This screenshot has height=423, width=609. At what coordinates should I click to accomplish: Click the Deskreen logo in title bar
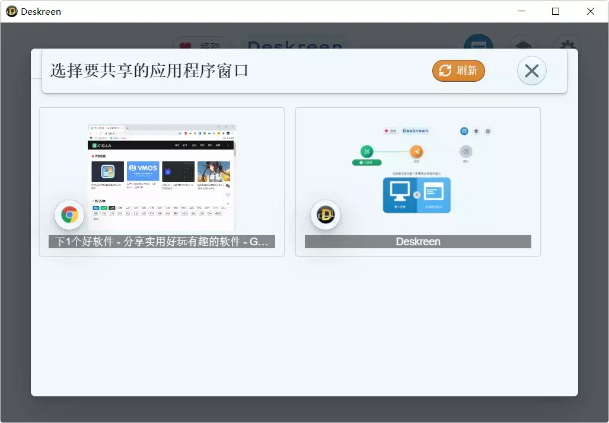click(12, 11)
